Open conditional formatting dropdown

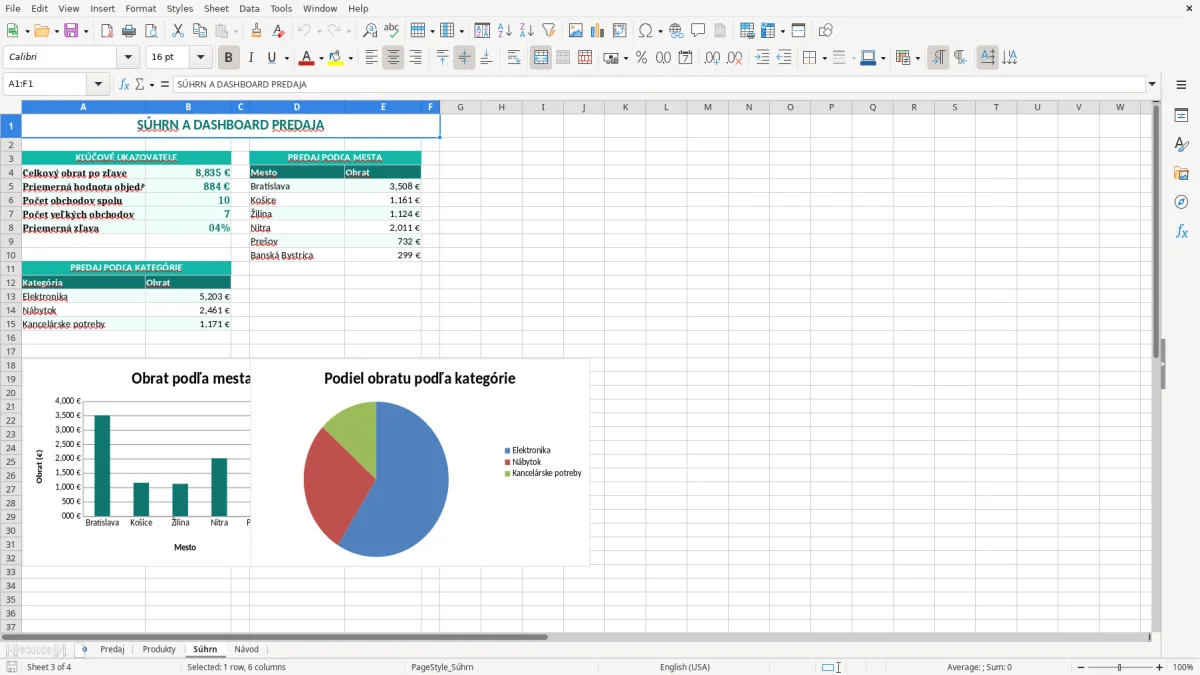coord(917,58)
